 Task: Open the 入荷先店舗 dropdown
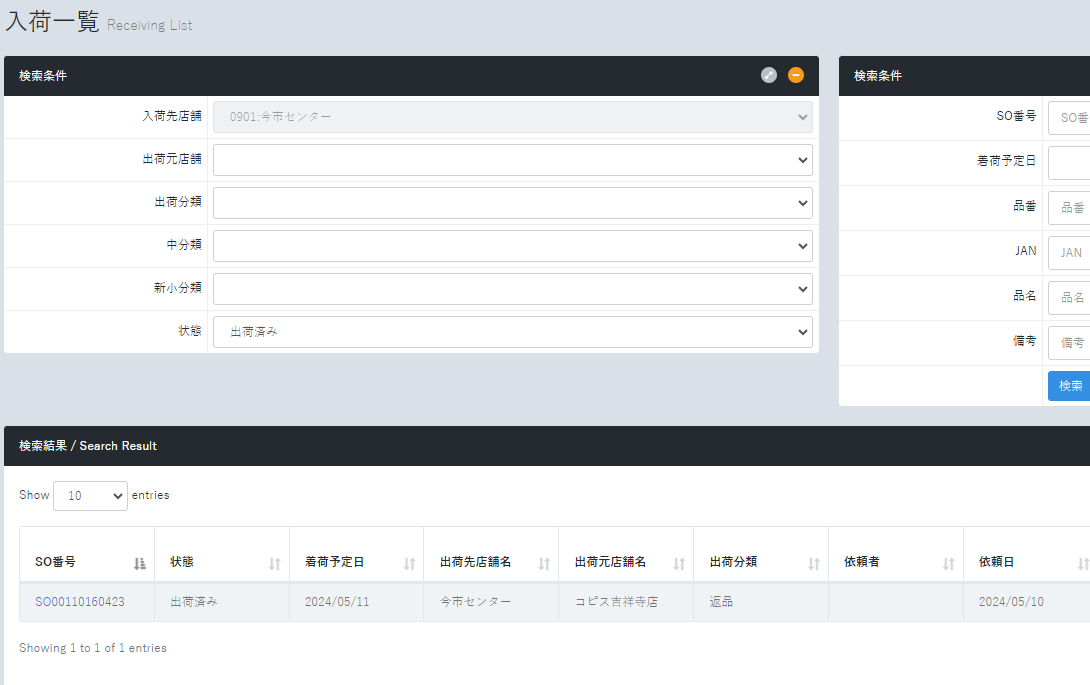coord(512,117)
